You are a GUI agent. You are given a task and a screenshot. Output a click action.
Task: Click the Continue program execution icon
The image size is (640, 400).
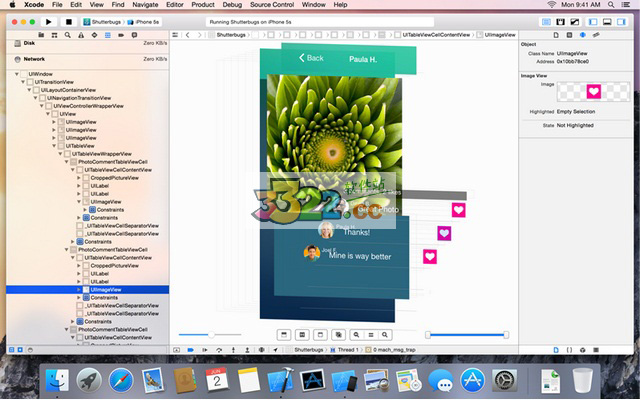(205, 350)
